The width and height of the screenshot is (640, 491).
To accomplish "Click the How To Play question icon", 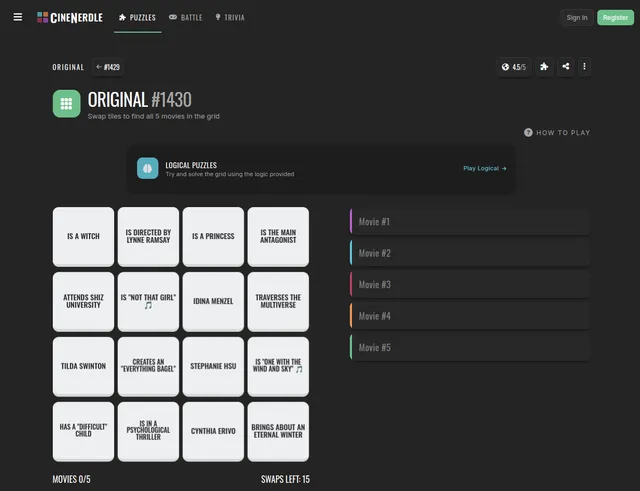I will pos(528,133).
